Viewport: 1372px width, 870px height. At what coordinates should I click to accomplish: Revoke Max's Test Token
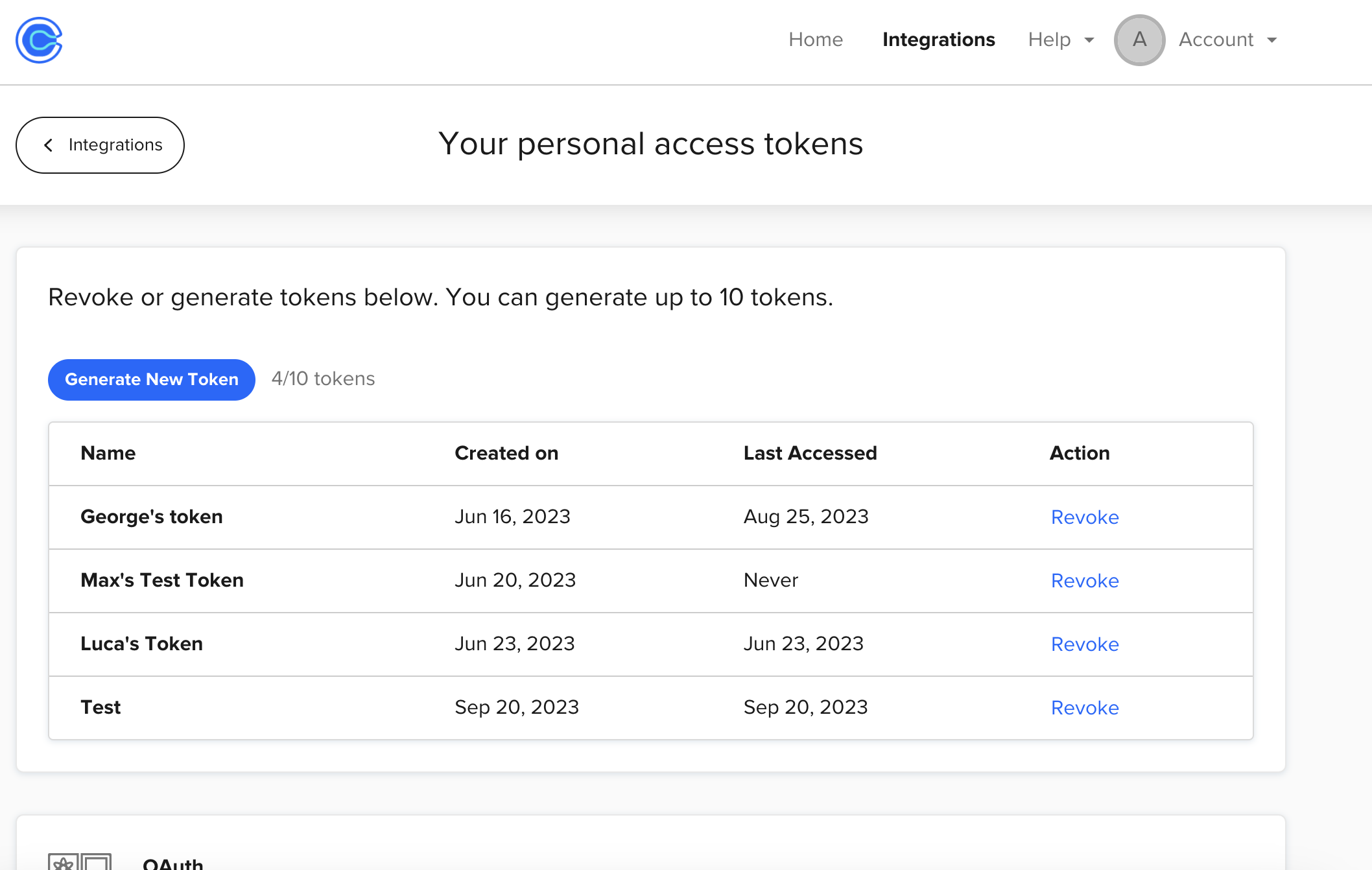[x=1085, y=581]
